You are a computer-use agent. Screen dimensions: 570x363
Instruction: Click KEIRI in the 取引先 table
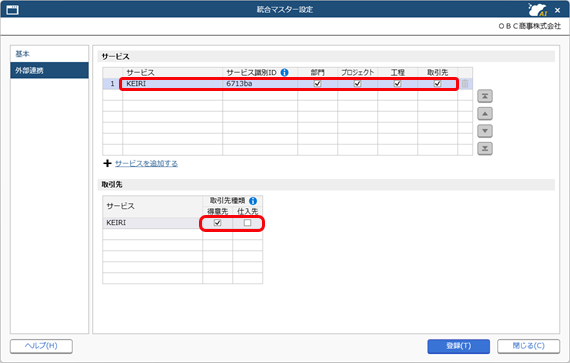(152, 223)
